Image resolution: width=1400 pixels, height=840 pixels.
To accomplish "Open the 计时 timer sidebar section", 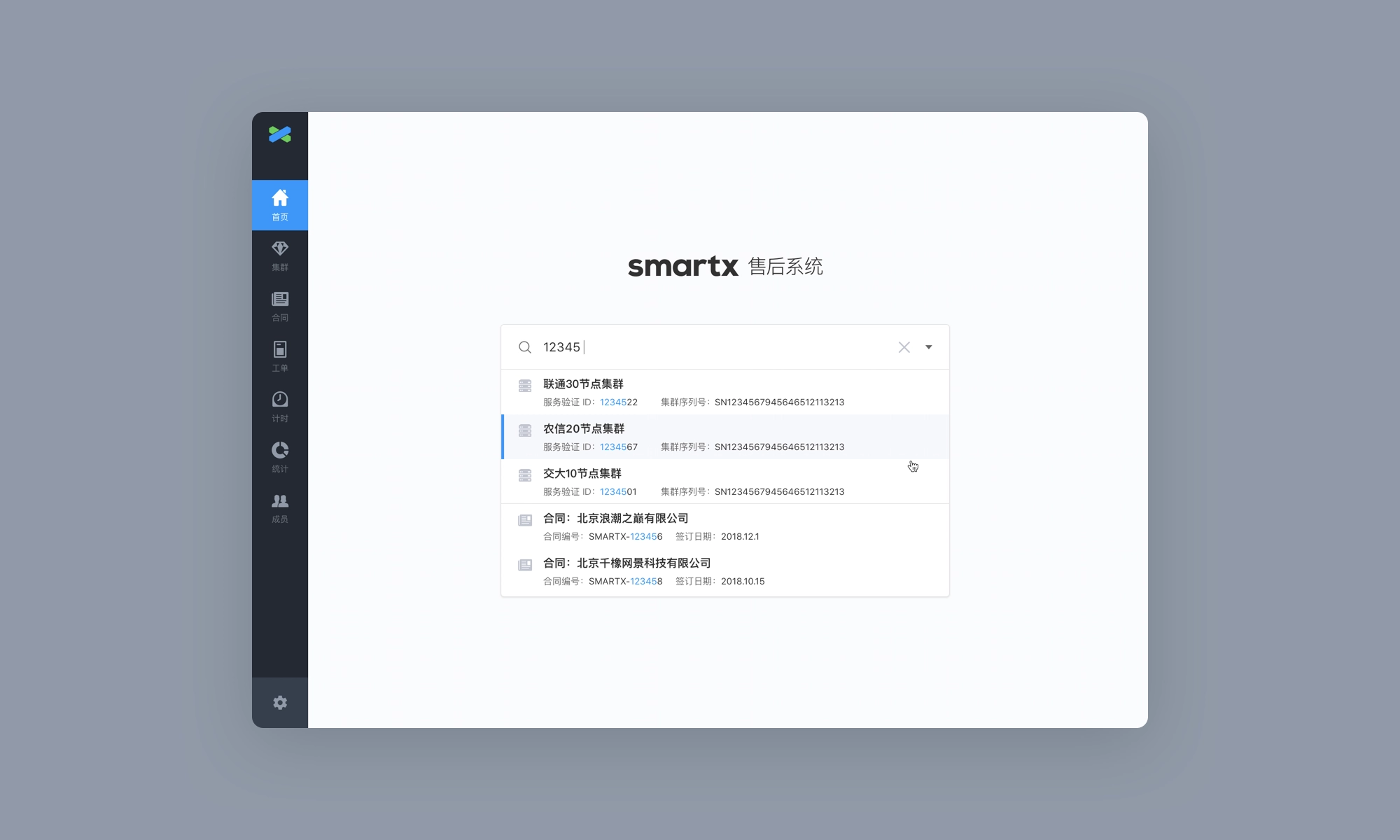I will coord(279,407).
